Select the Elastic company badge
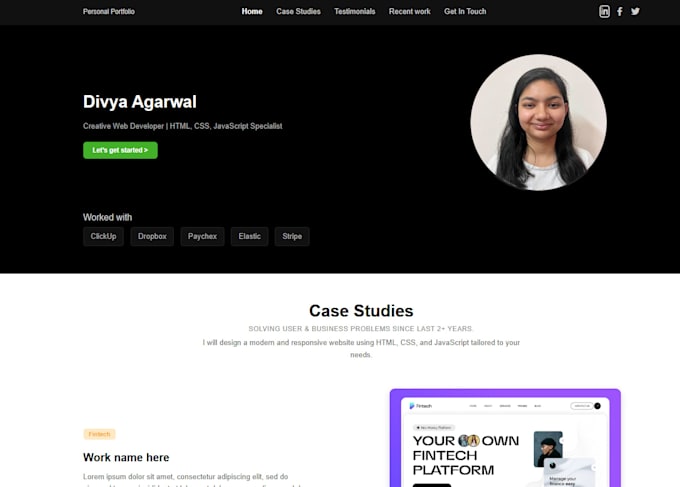Image resolution: width=680 pixels, height=487 pixels. pos(249,236)
